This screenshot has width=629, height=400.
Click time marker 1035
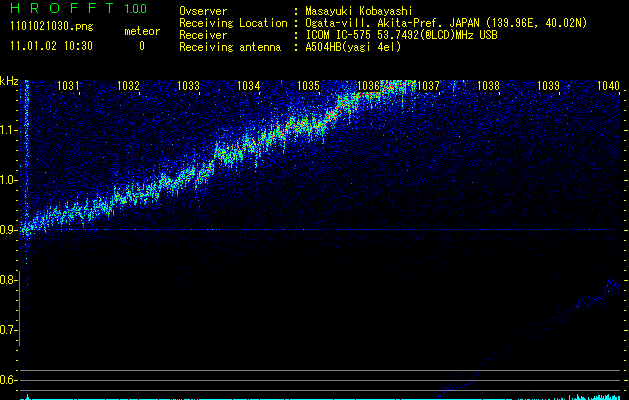tap(308, 85)
